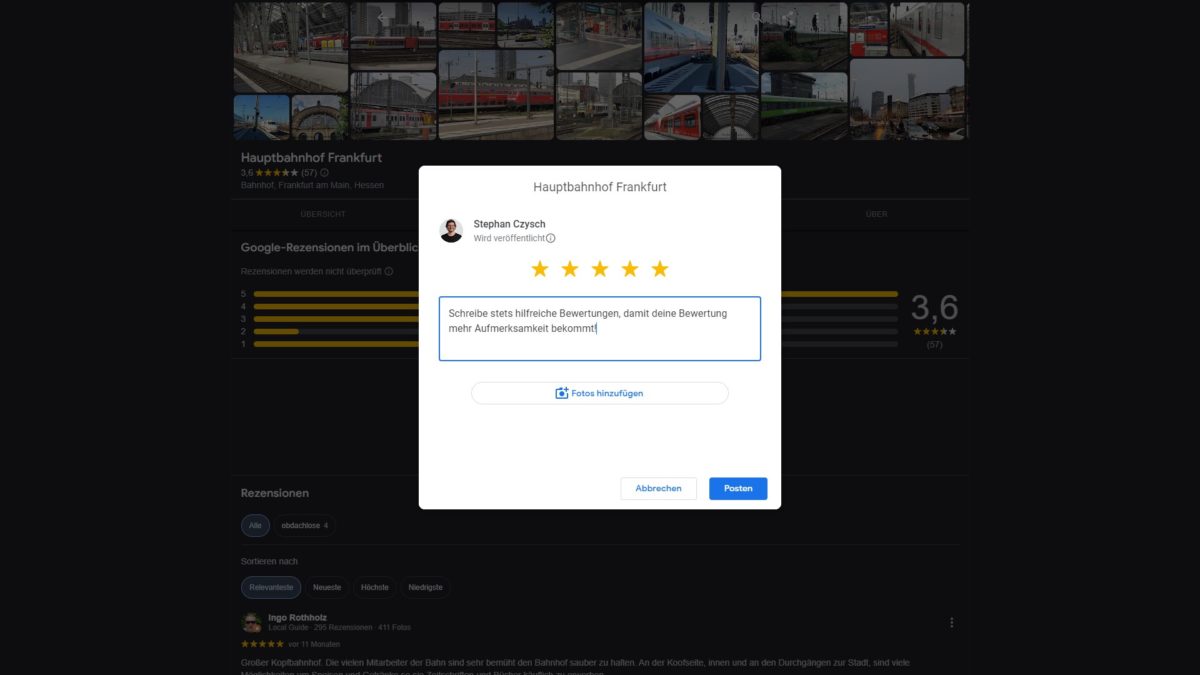The width and height of the screenshot is (1200, 675).
Task: Open Ingo Rothholz's profile picture
Action: 252,622
